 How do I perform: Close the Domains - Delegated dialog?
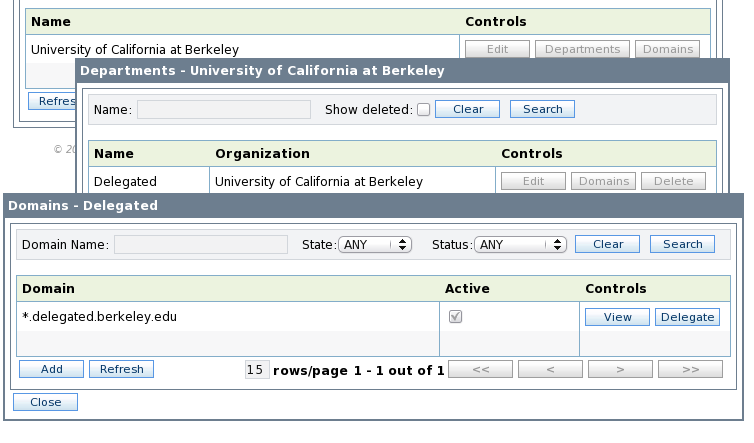46,402
